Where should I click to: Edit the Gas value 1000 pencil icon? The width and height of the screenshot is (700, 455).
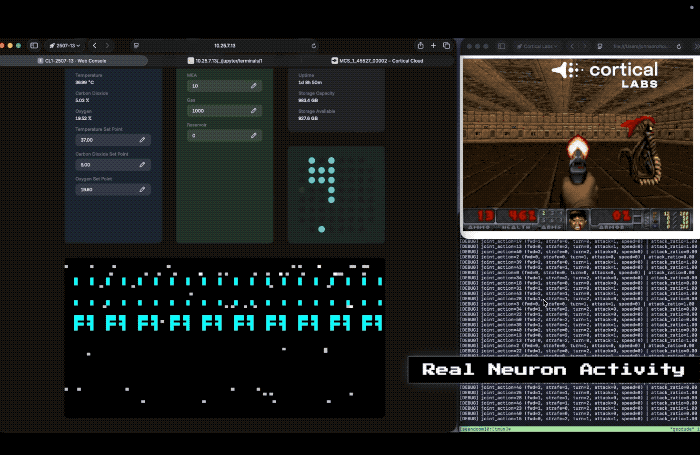click(x=254, y=110)
